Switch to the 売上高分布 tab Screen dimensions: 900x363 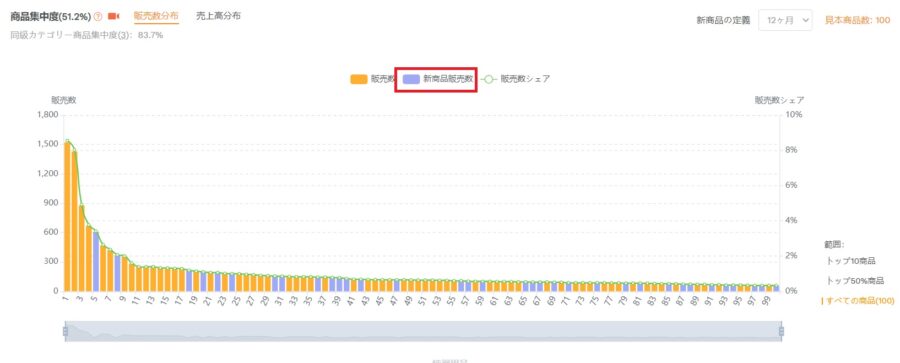tap(218, 16)
